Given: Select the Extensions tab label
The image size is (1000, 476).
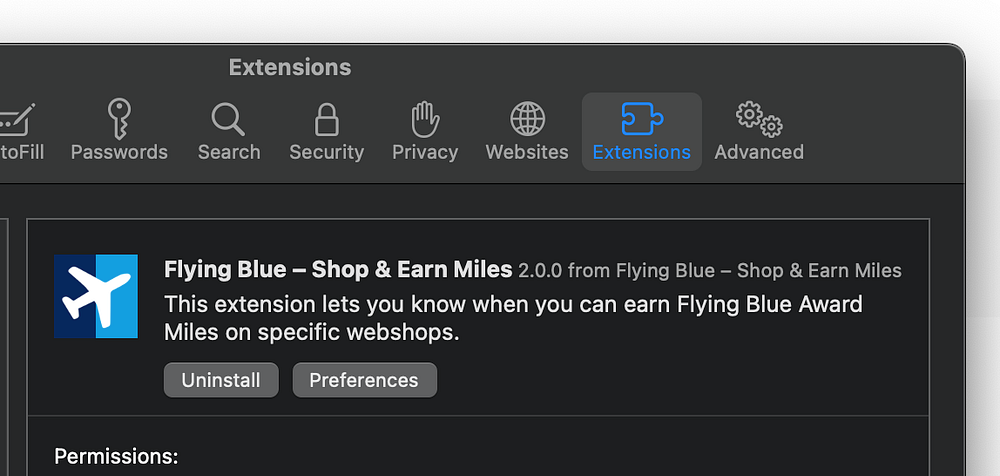Looking at the screenshot, I should pyautogui.click(x=641, y=152).
